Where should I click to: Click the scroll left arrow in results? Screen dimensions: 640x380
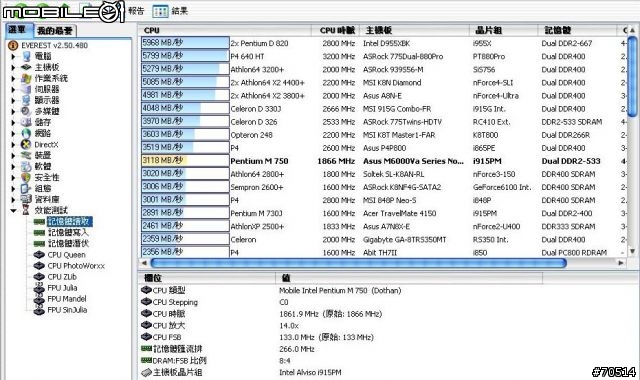[144, 263]
